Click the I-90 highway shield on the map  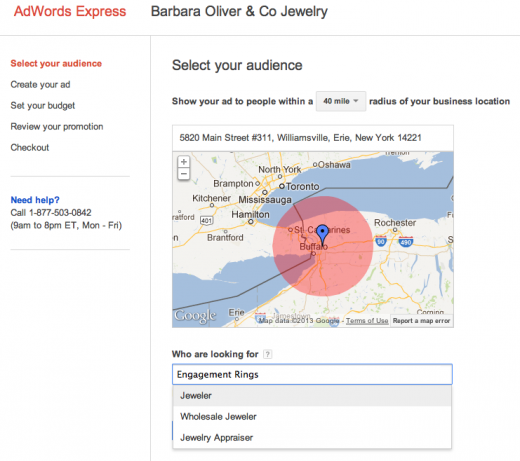tap(381, 241)
